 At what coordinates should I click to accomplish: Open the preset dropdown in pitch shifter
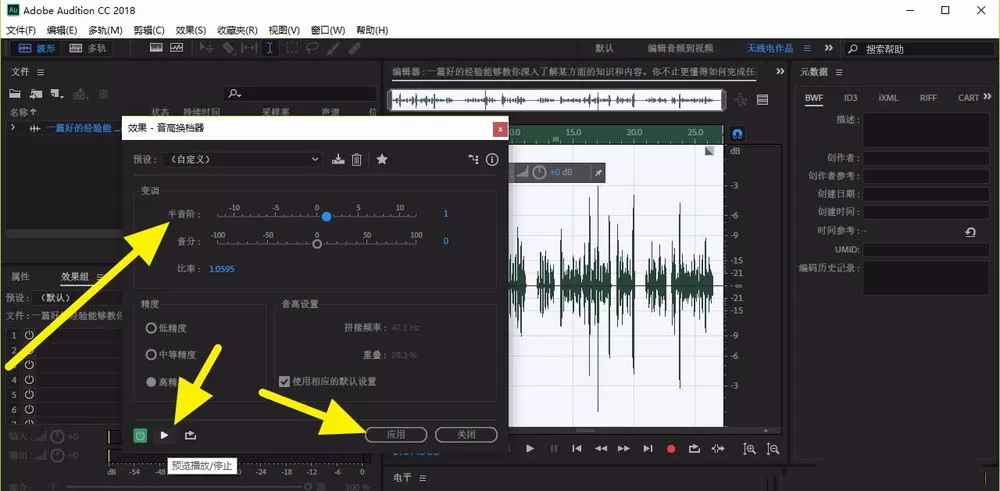(242, 159)
